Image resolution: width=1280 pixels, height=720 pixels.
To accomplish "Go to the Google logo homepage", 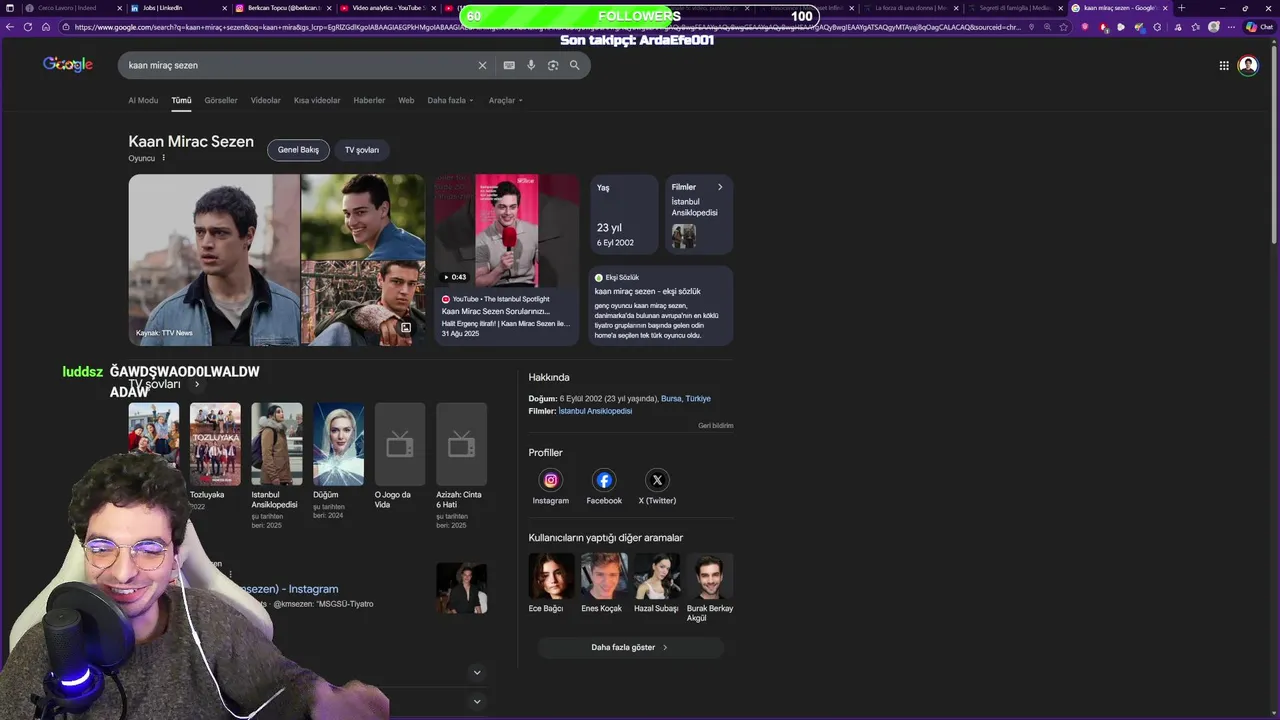I will point(68,65).
